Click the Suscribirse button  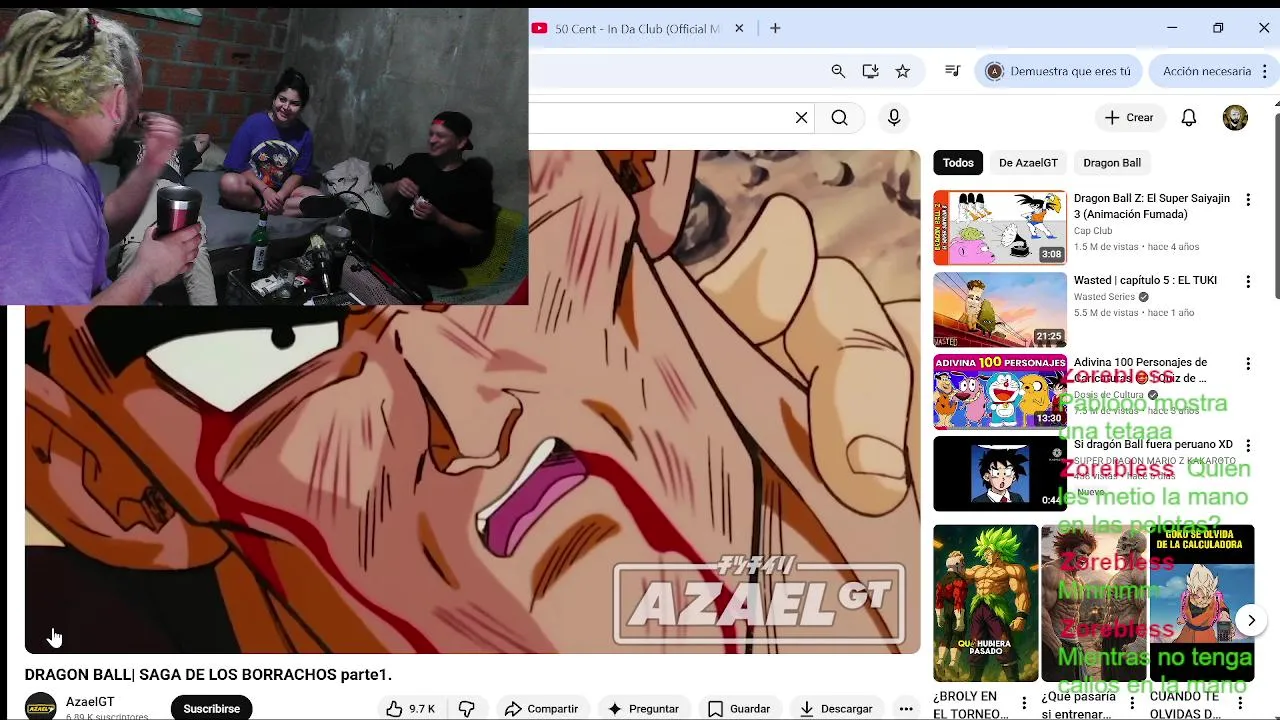[211, 708]
